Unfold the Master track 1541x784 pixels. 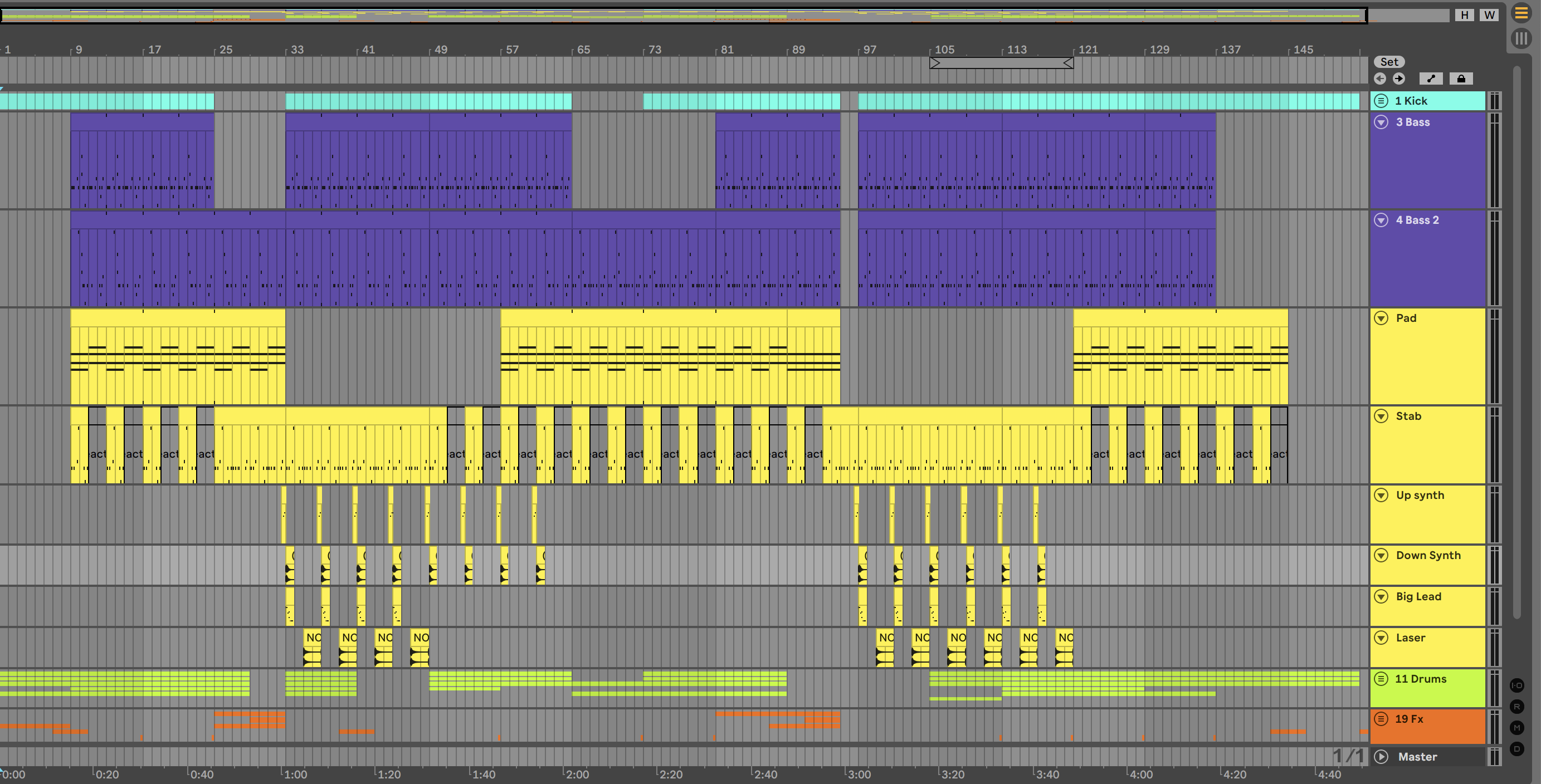[1381, 757]
